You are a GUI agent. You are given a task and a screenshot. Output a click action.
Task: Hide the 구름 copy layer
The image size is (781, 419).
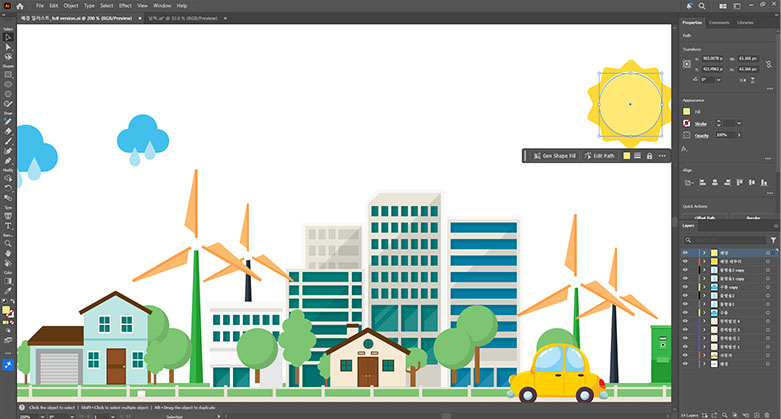685,287
